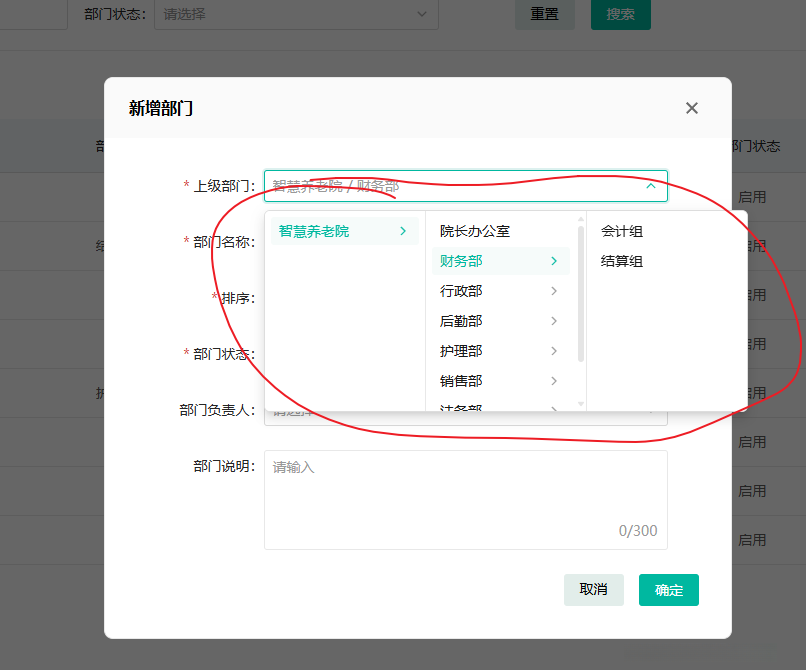The width and height of the screenshot is (806, 670).
Task: Expand the chevron beside 销售部
Action: click(x=554, y=381)
